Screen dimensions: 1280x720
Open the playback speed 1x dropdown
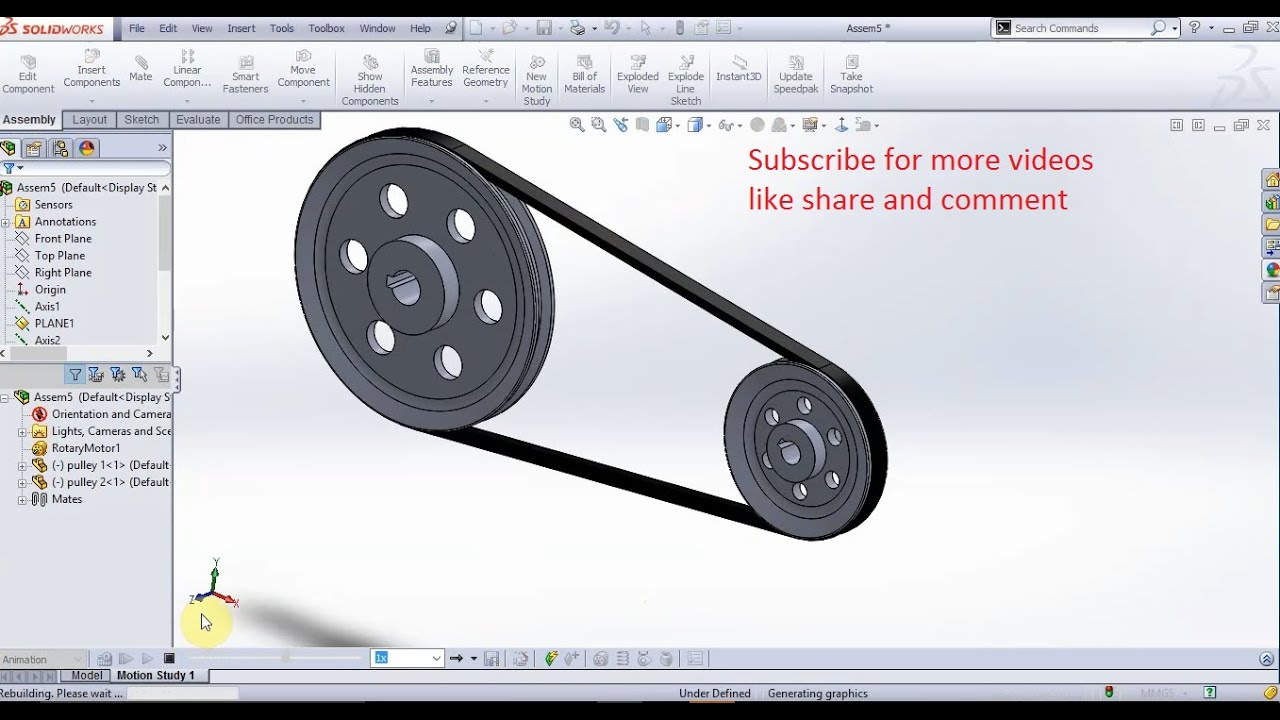[x=437, y=658]
